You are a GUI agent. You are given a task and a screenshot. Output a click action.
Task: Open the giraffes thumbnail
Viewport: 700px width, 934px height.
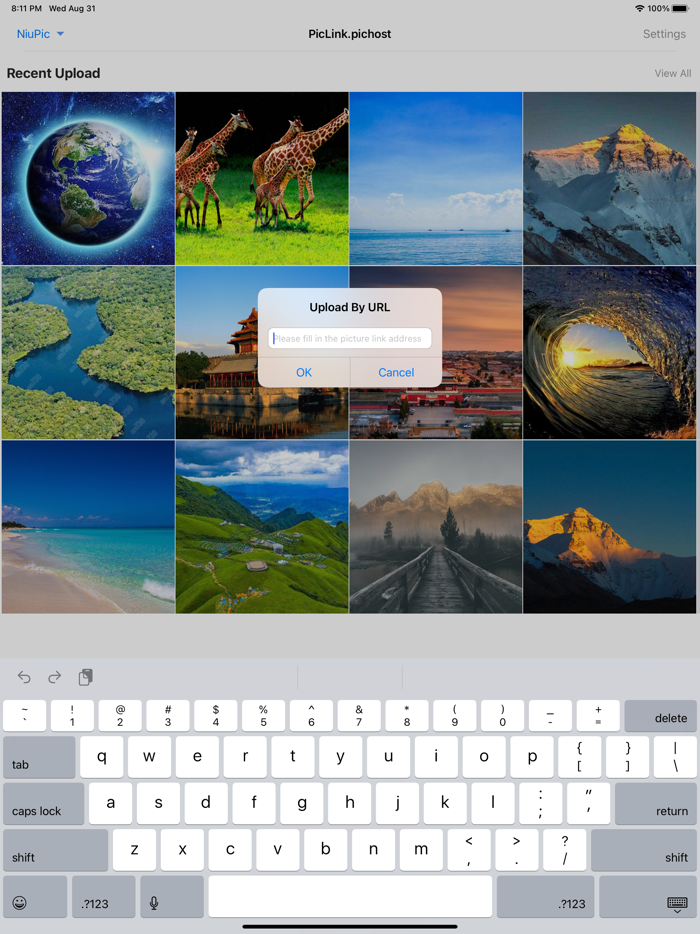[x=262, y=178]
